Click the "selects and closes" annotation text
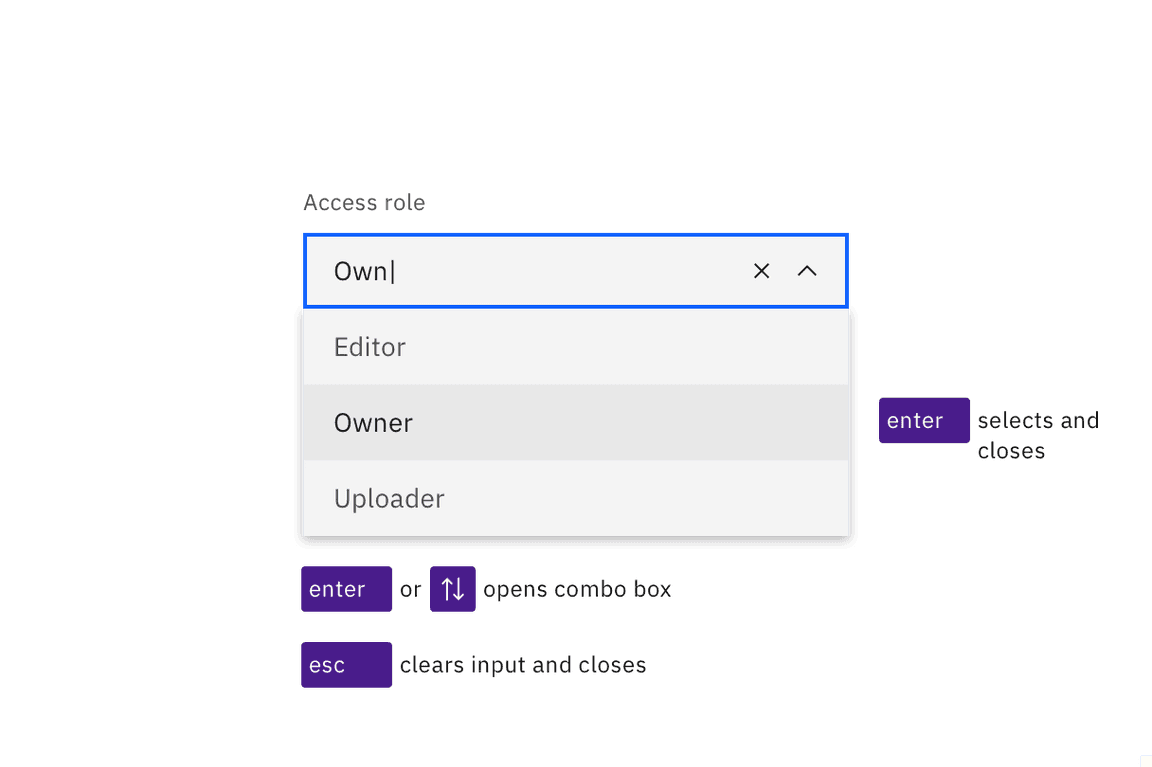Viewport: 1152px width, 767px height. (1036, 435)
